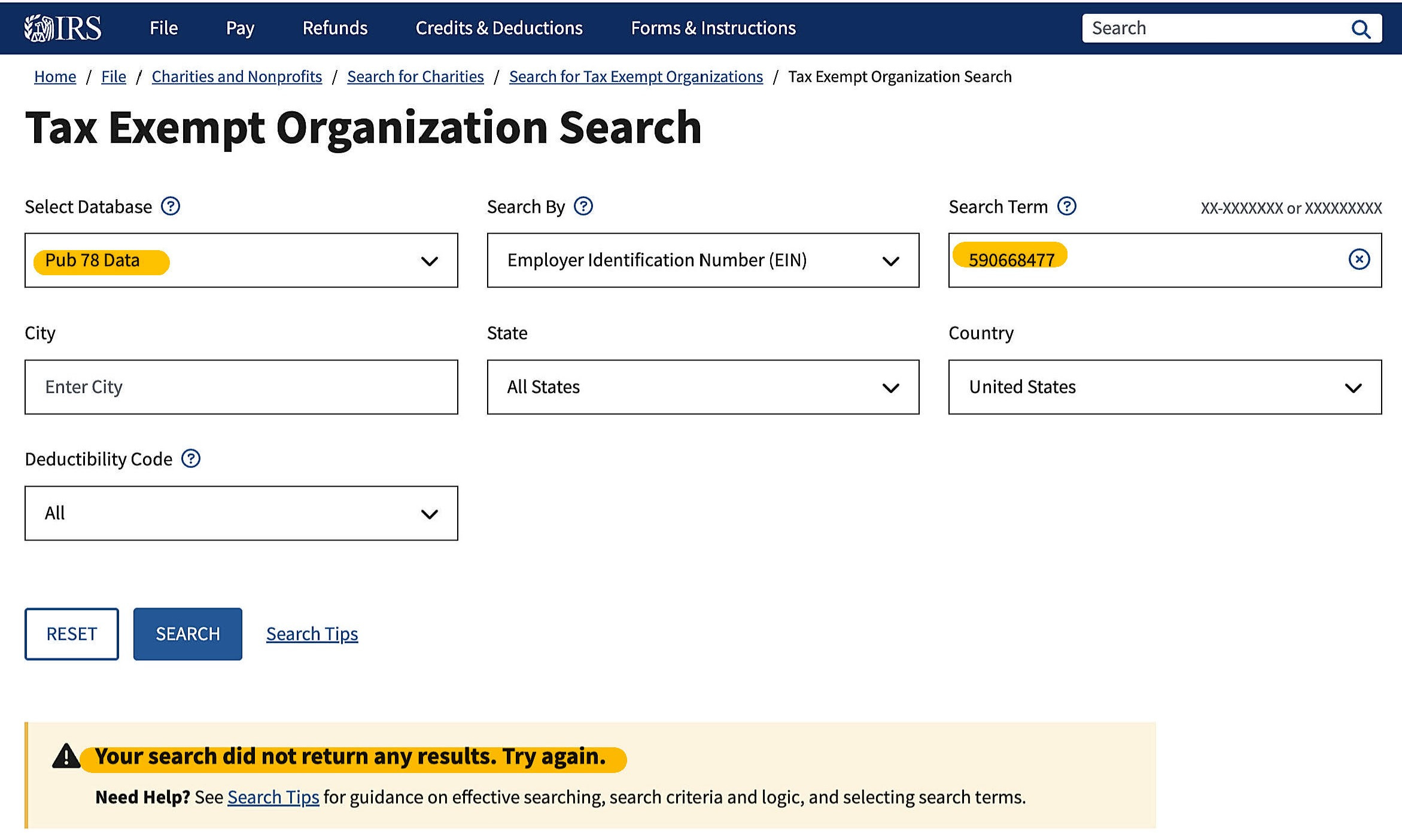Viewport: 1402px width, 840px height.
Task: Click the RESET button
Action: [x=72, y=634]
